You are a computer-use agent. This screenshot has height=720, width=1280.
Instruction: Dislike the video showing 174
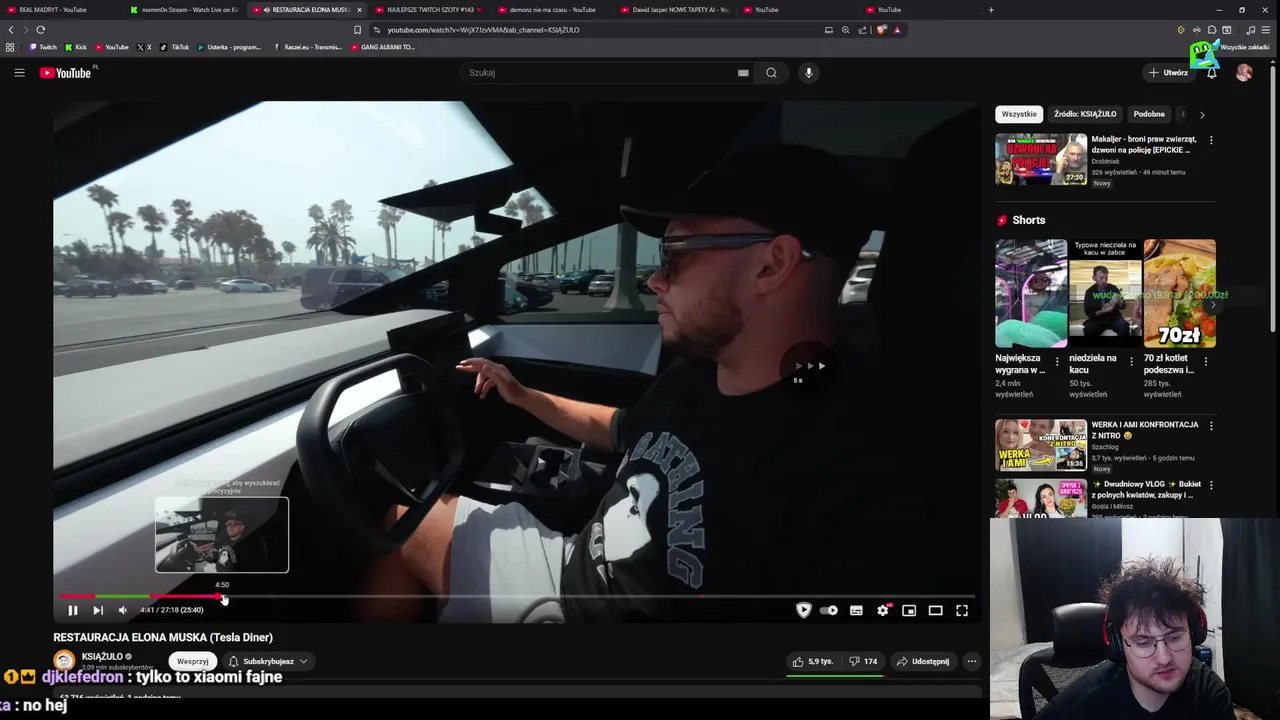[863, 661]
